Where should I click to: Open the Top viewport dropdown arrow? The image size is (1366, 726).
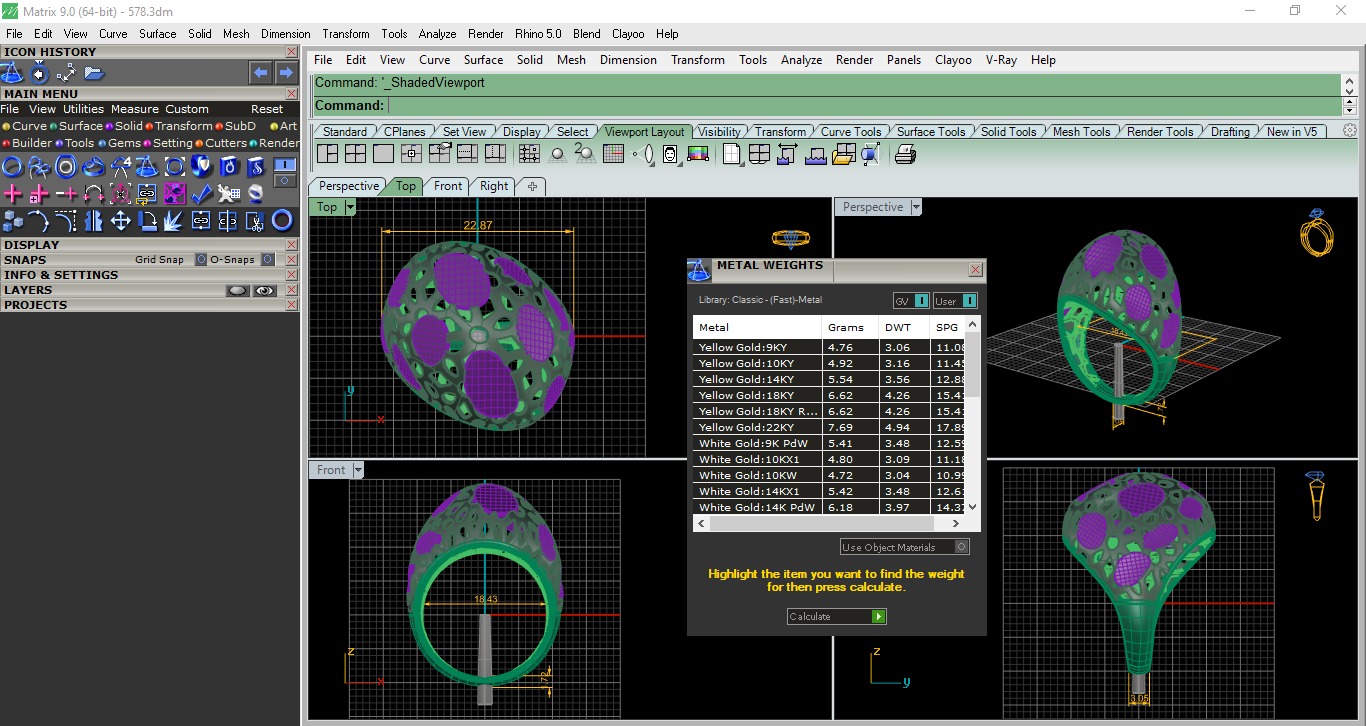click(350, 207)
